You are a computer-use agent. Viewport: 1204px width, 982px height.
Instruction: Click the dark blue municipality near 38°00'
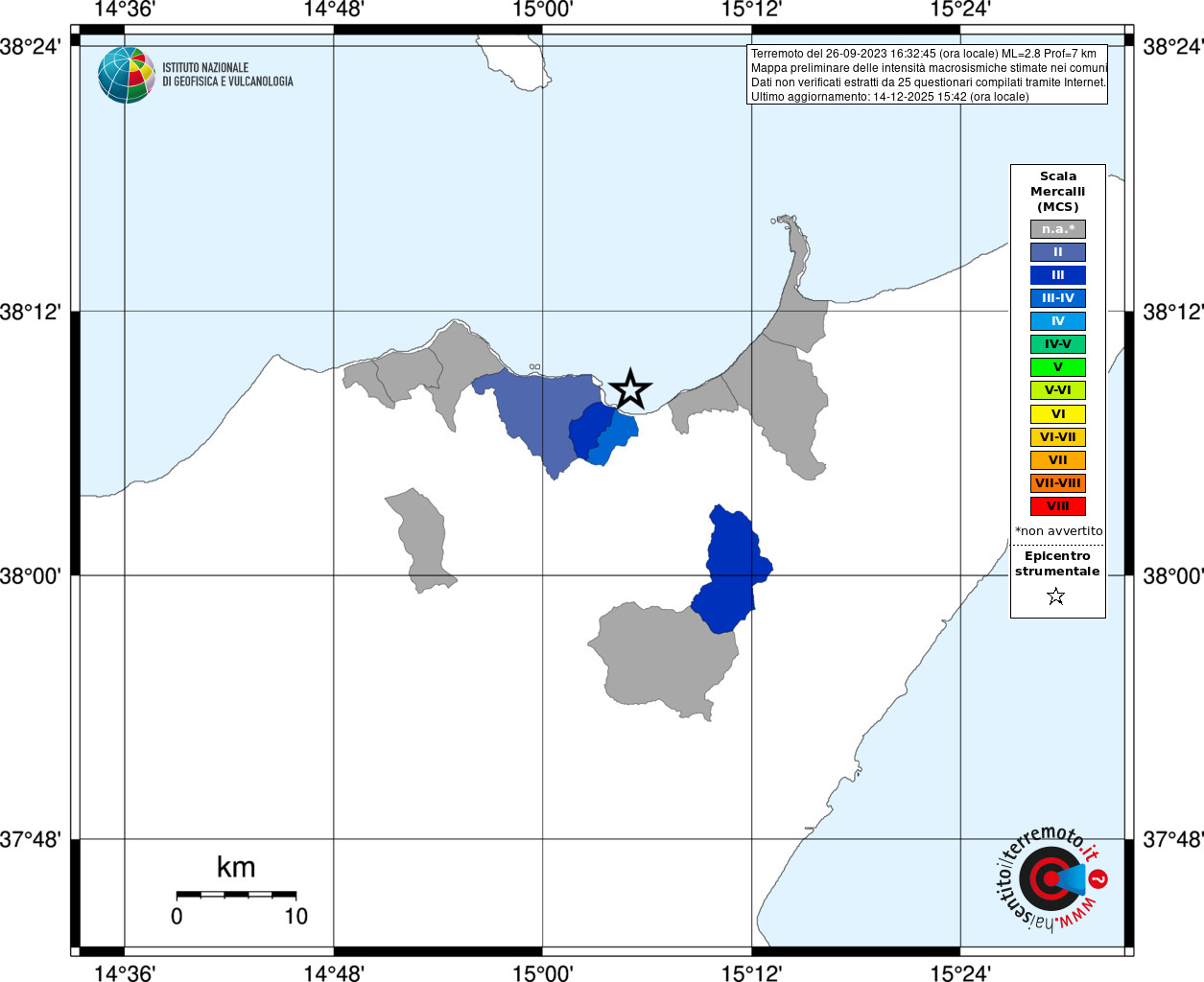[732, 572]
